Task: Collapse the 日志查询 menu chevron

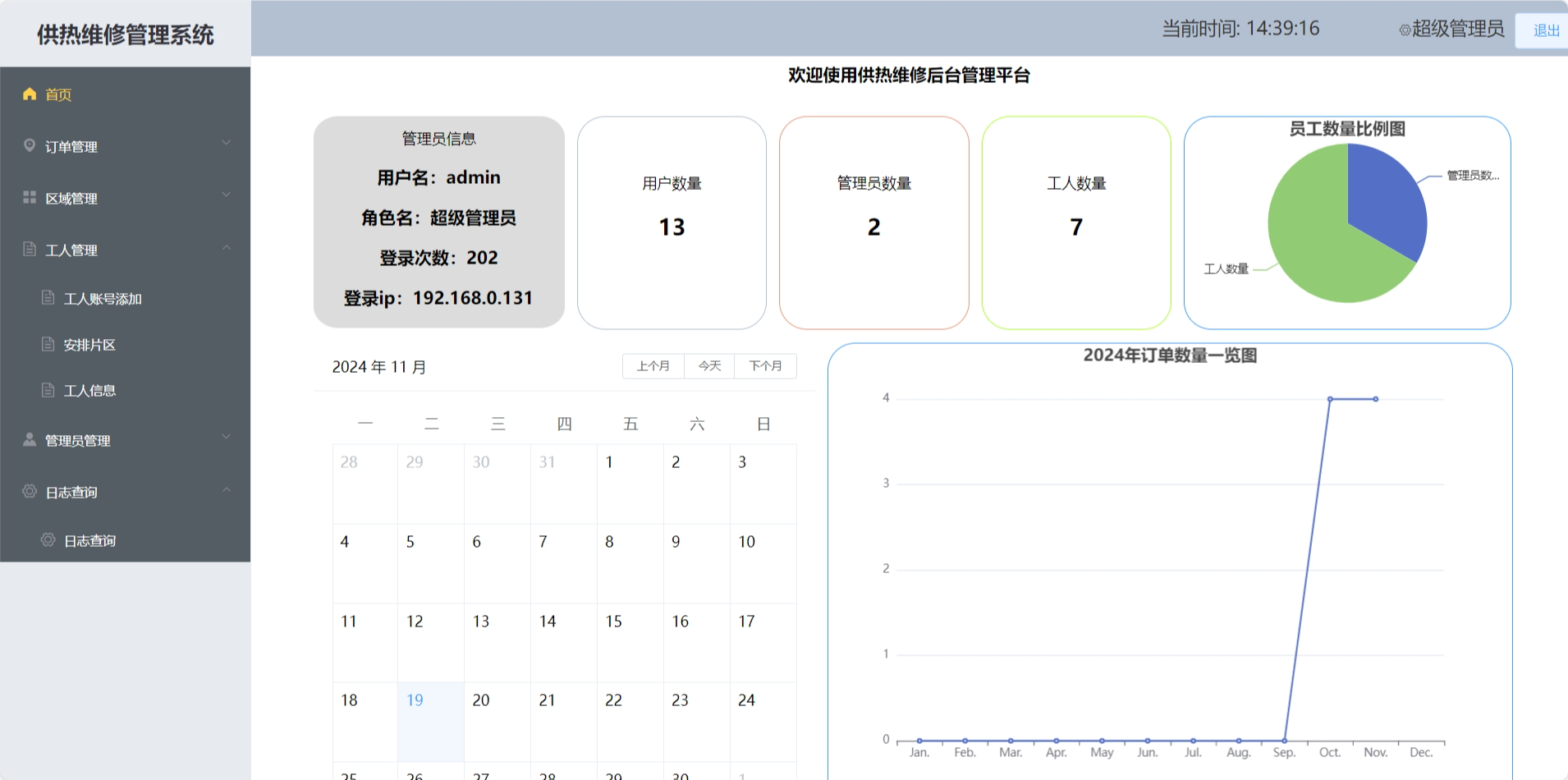Action: point(227,489)
